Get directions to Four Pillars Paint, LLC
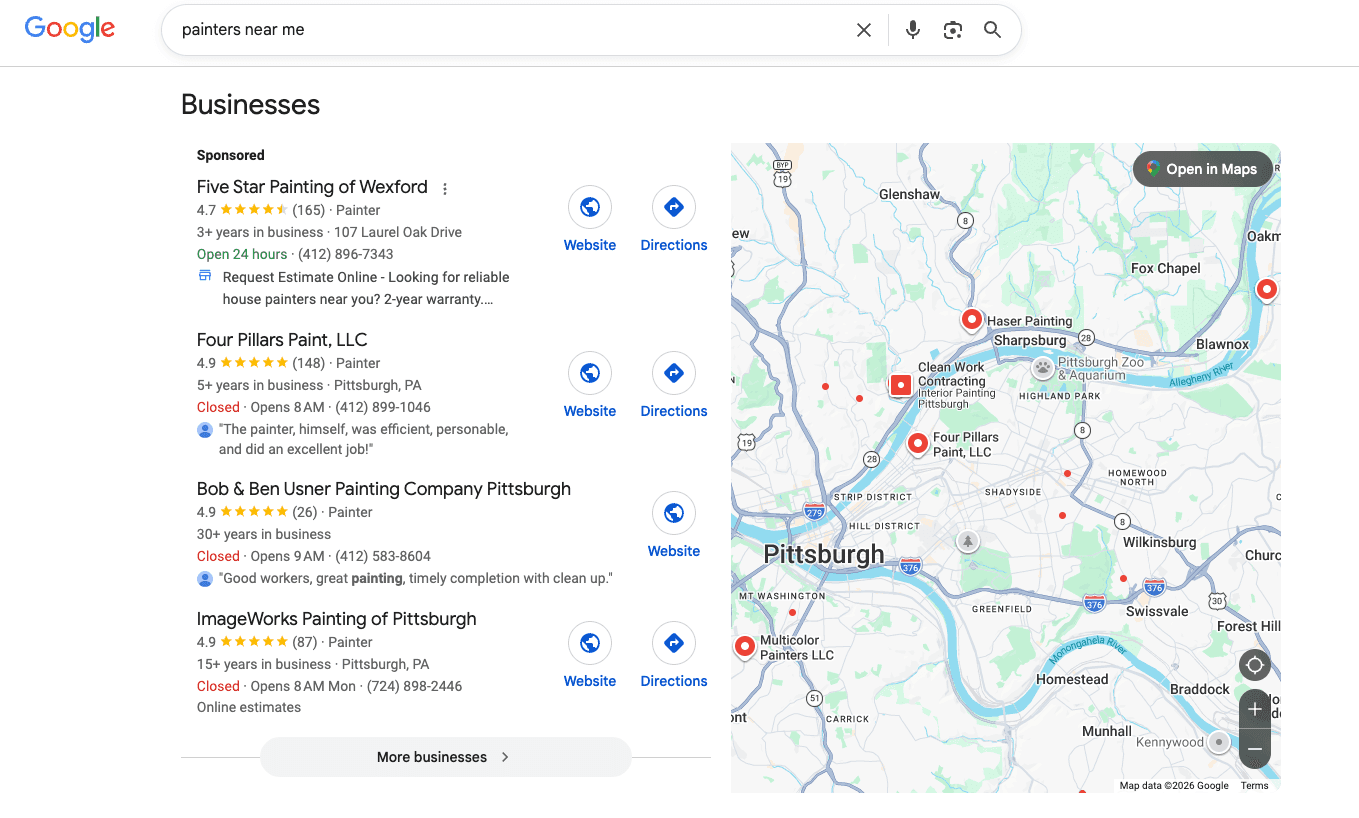The image size is (1359, 818). (674, 373)
